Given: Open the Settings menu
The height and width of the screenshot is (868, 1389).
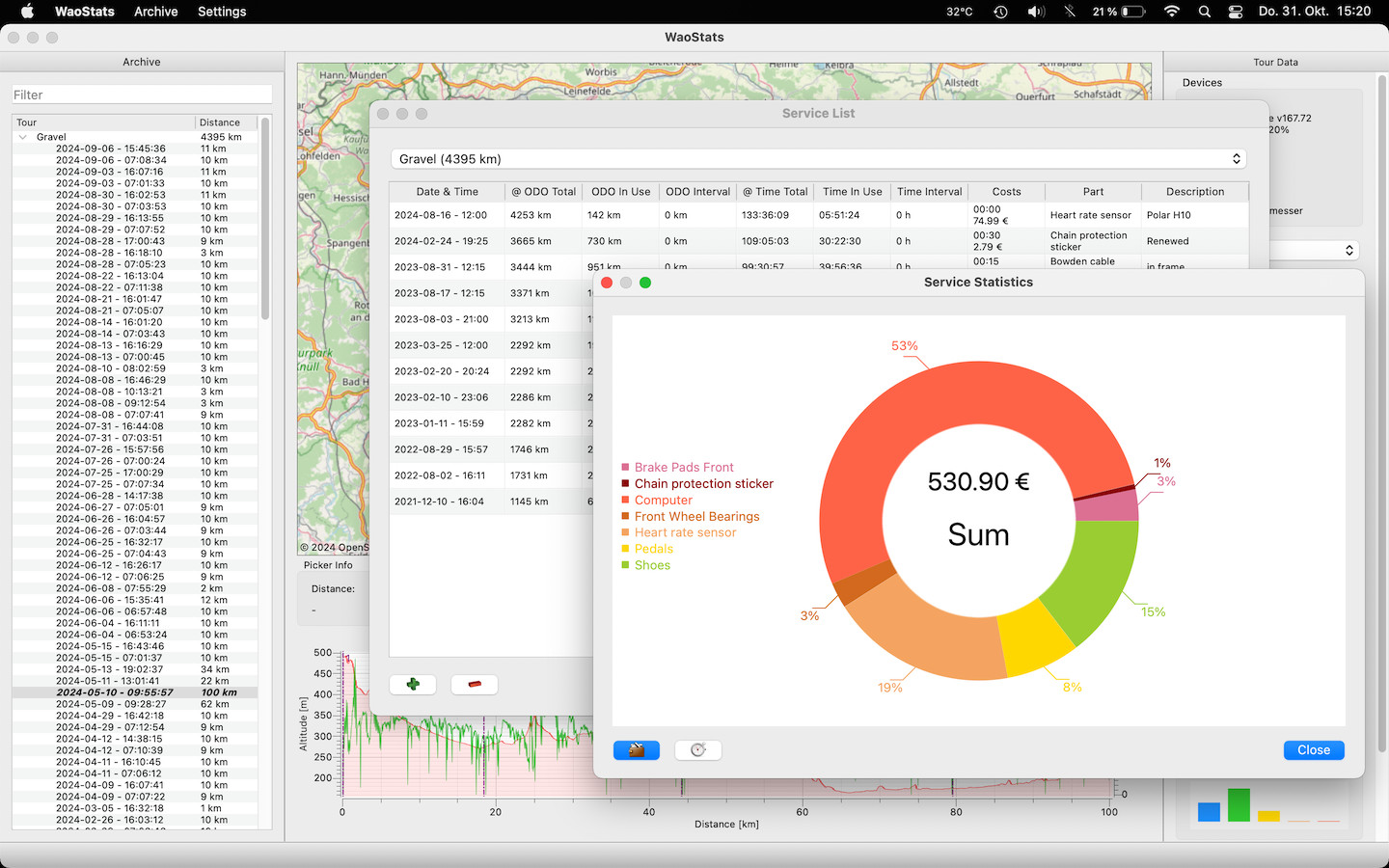Looking at the screenshot, I should click(222, 12).
